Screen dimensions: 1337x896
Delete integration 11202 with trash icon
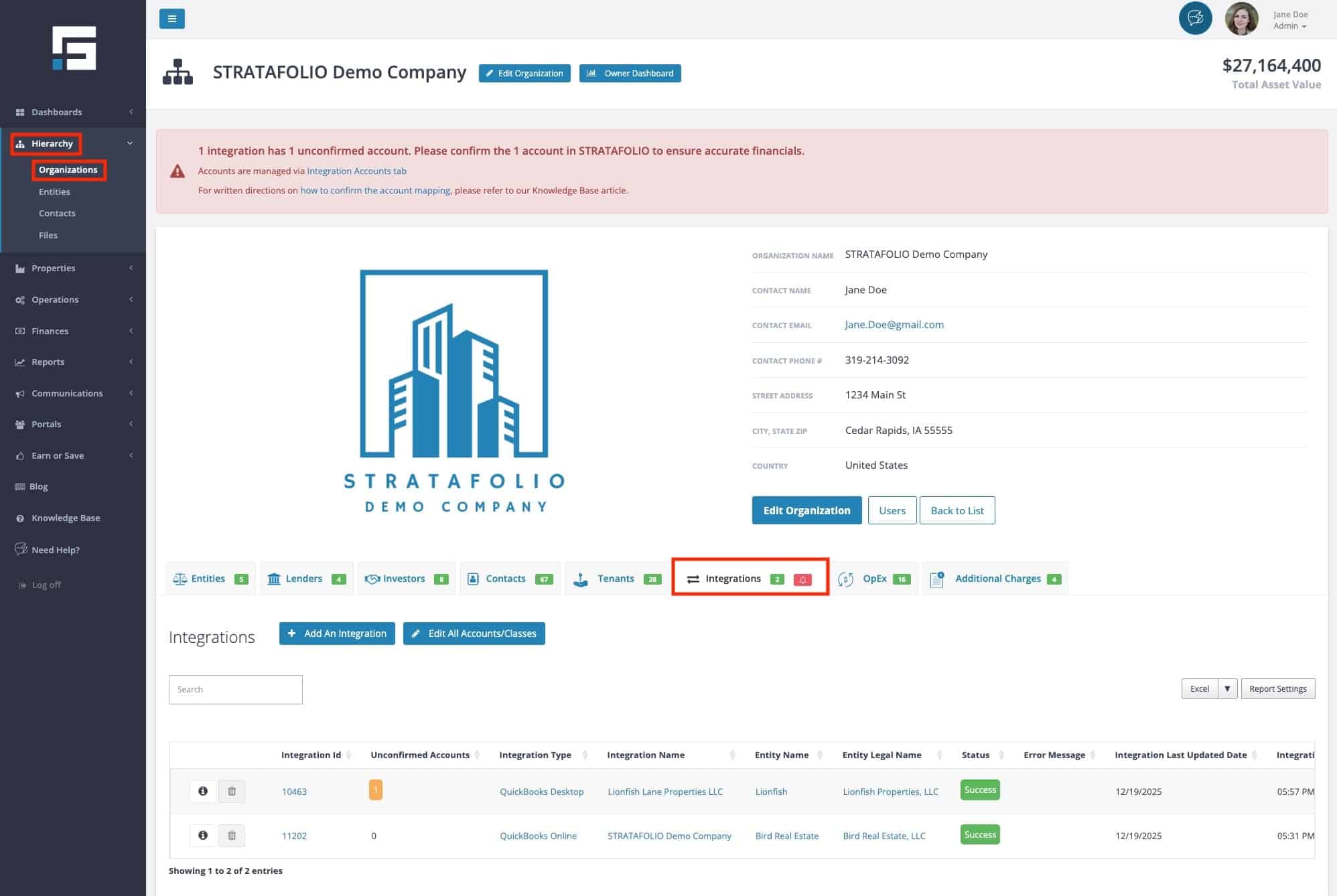[232, 836]
